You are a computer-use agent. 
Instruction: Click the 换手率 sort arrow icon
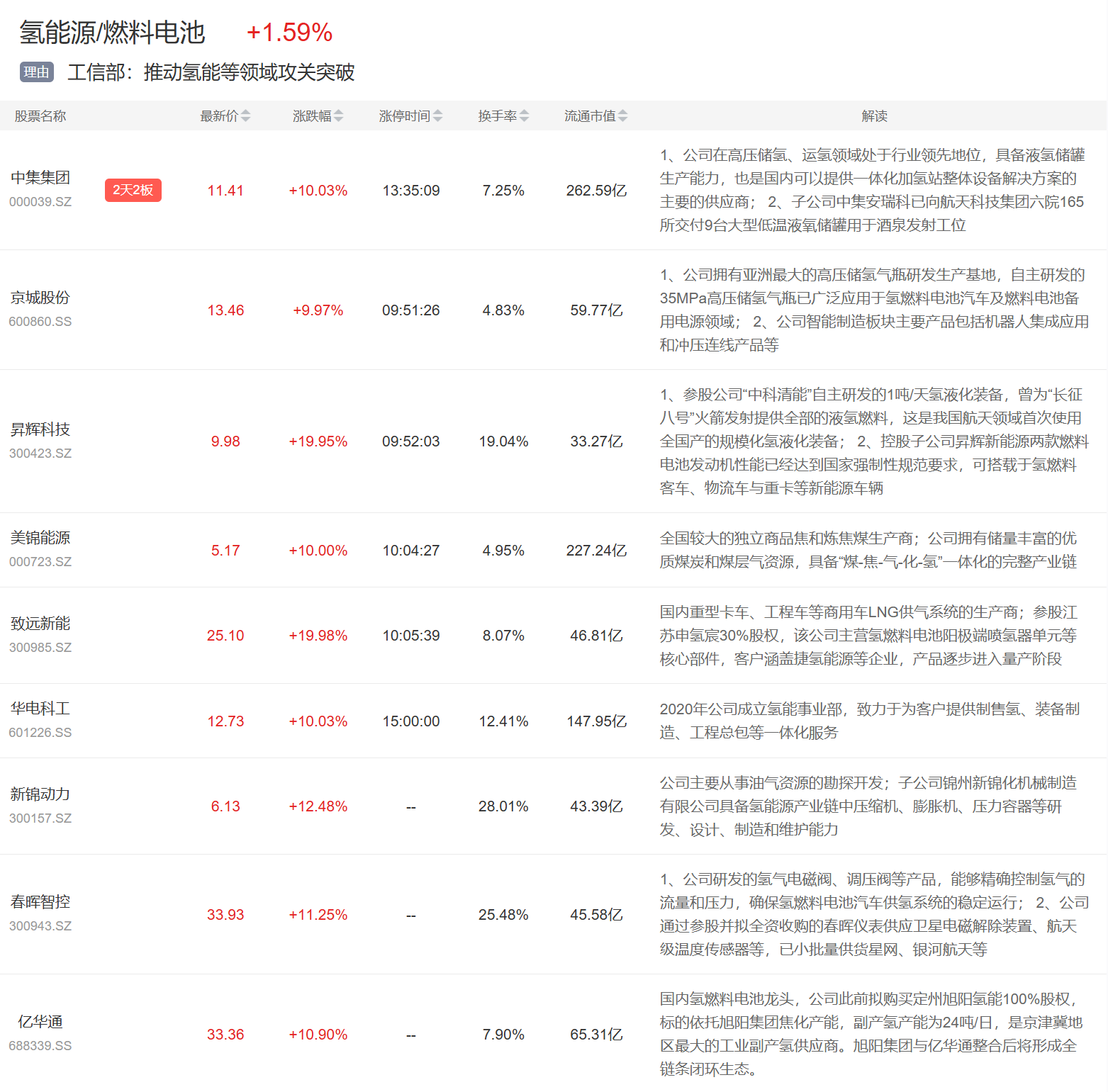pyautogui.click(x=524, y=116)
